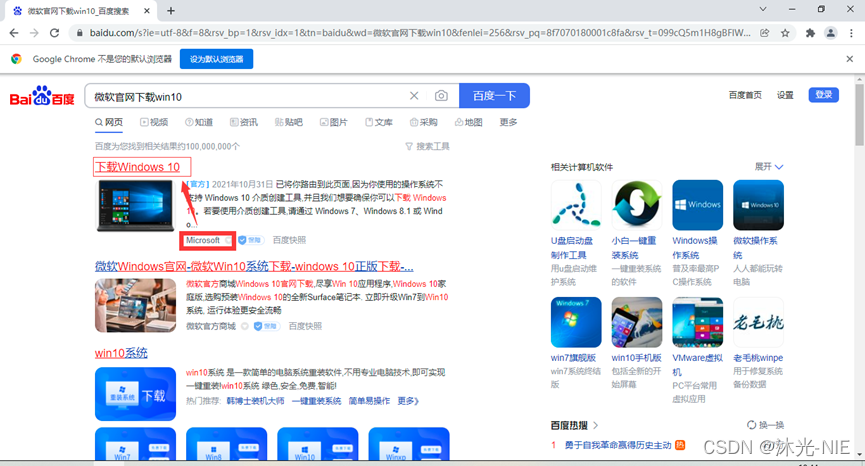Image resolution: width=865 pixels, height=466 pixels.
Task: Click 设为默认浏览器 button
Action: coord(216,59)
